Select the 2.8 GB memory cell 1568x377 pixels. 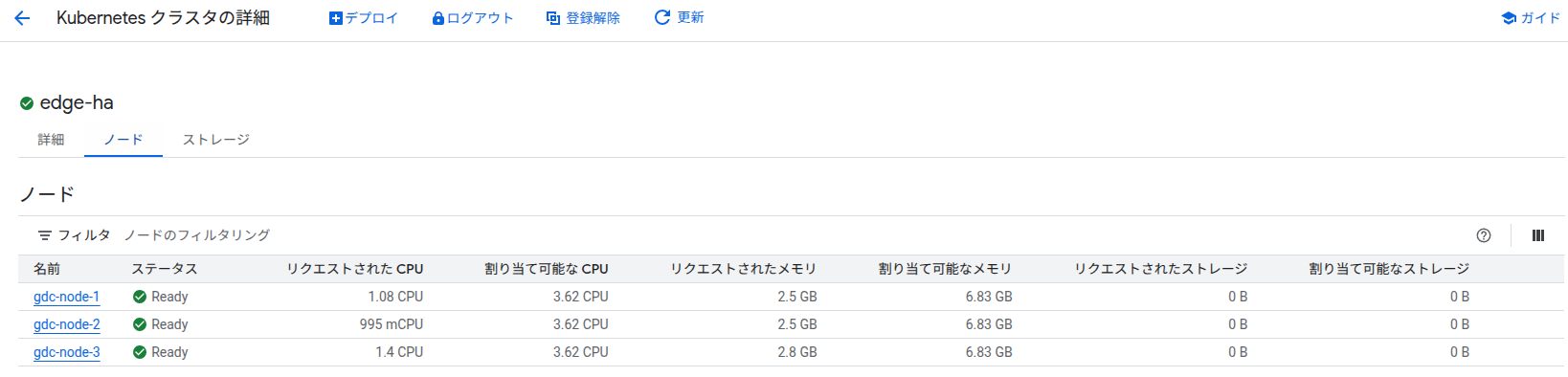pyautogui.click(x=797, y=352)
